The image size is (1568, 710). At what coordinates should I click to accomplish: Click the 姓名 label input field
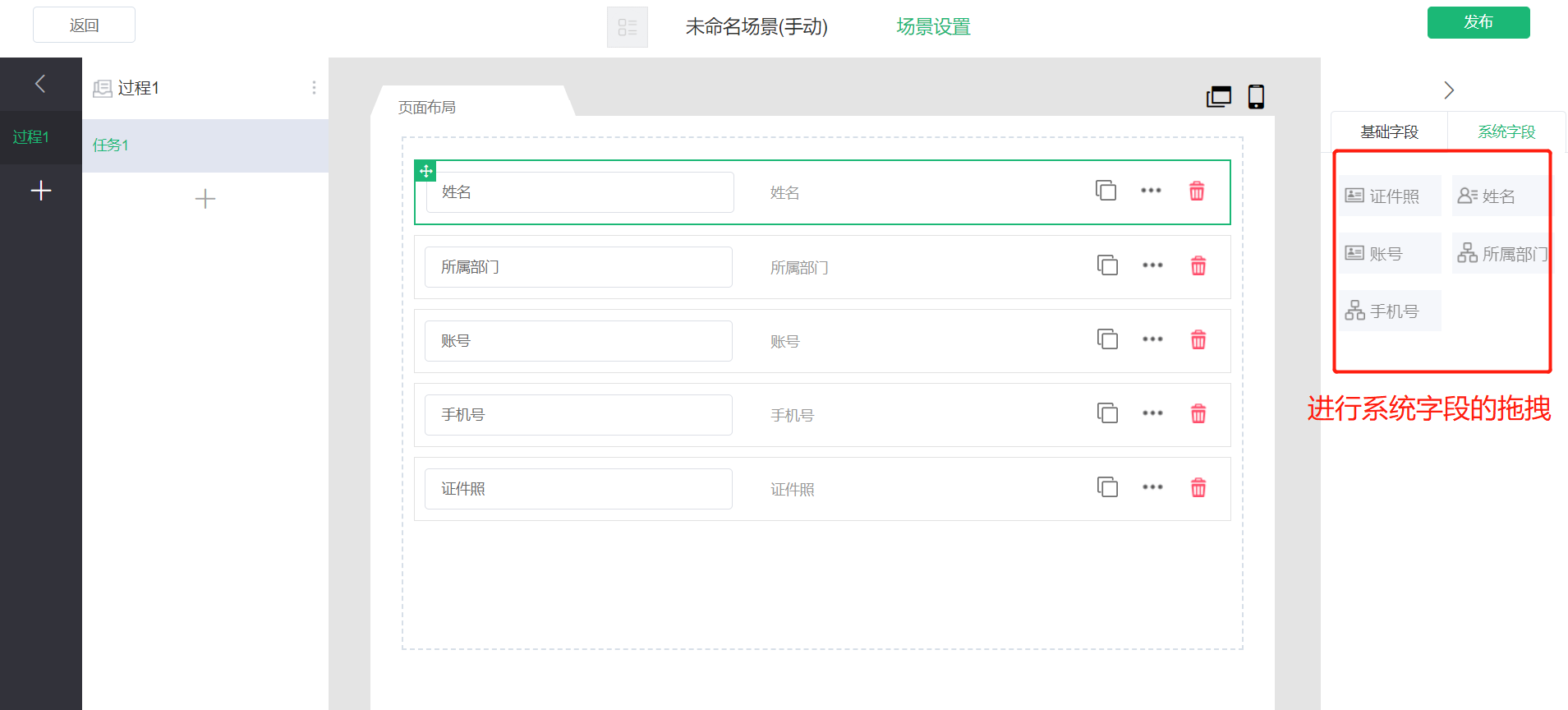pyautogui.click(x=580, y=192)
